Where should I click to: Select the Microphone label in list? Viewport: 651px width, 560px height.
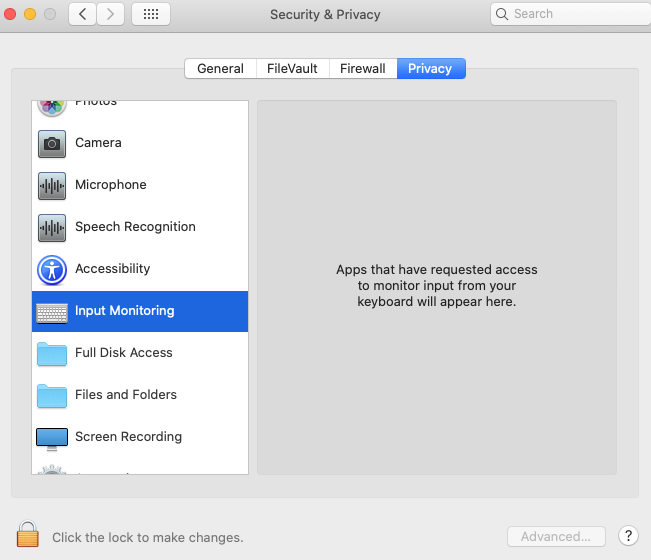(111, 185)
